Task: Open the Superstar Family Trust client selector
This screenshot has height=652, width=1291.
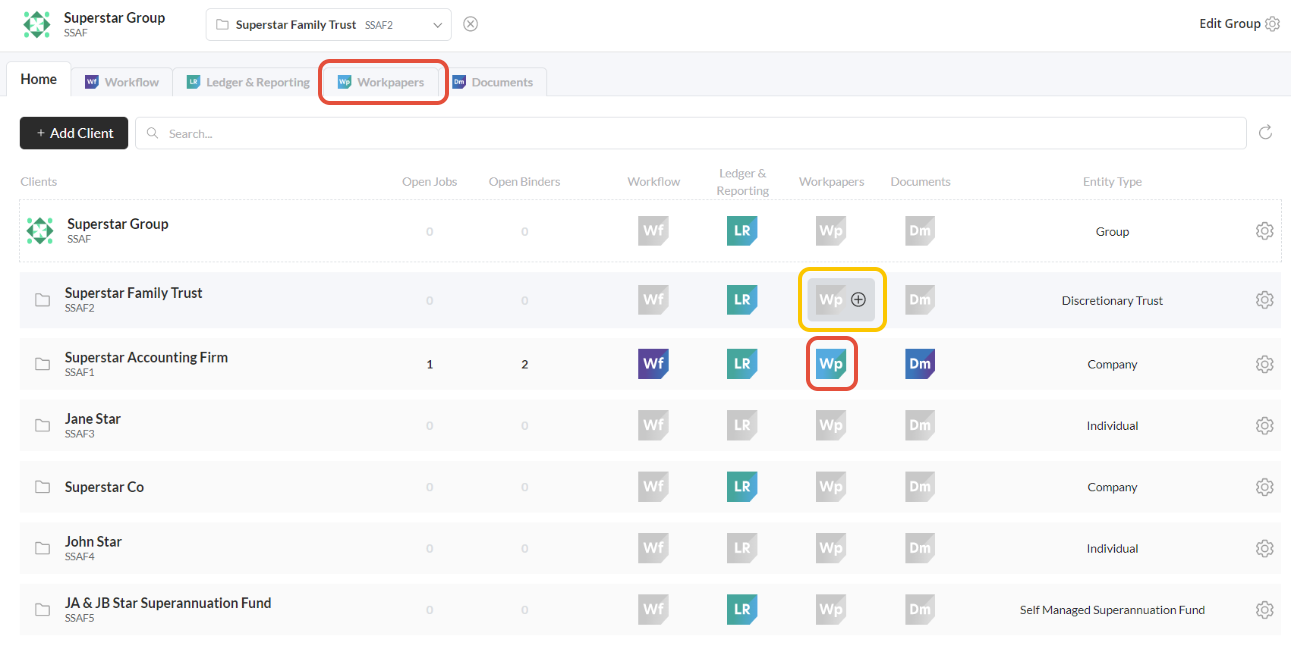Action: click(x=328, y=23)
